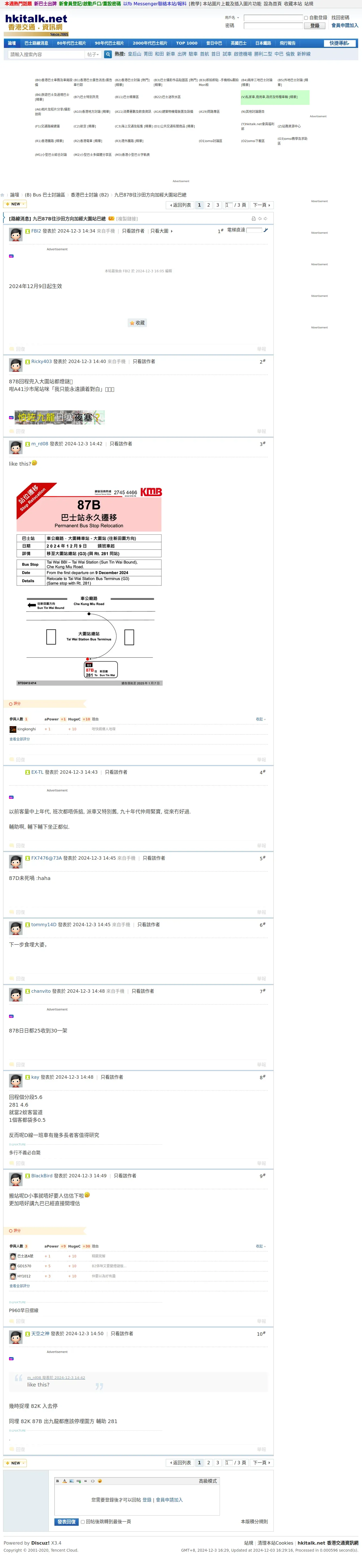
Task: Check 回帖後跳轉到最後一頁 option
Action: point(83,1522)
